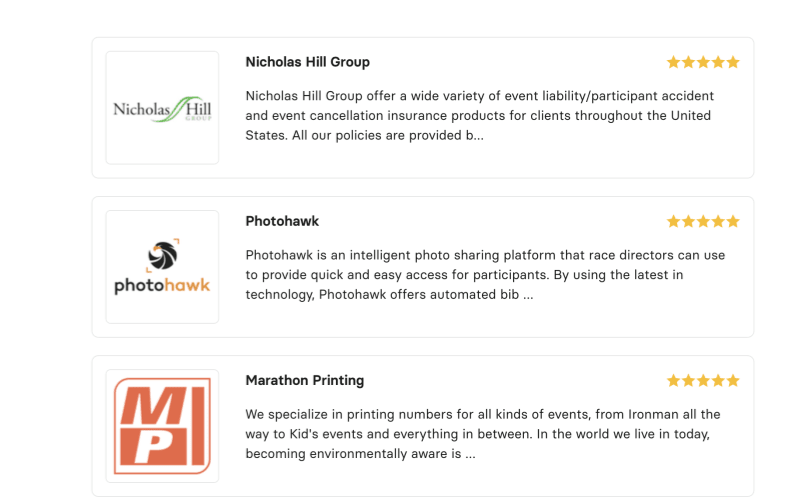Click first star of Photohawk rating
The image size is (800, 500).
click(x=674, y=221)
